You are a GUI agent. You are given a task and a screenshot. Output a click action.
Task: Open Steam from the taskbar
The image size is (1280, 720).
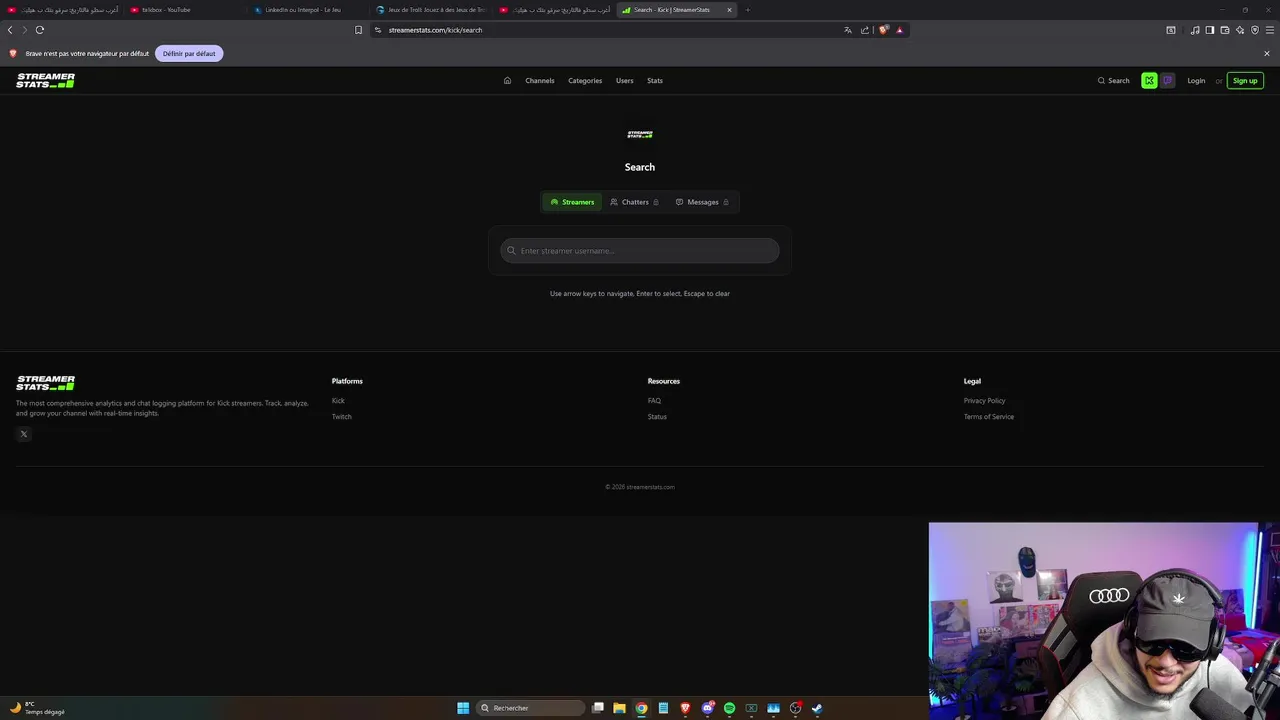pyautogui.click(x=817, y=708)
